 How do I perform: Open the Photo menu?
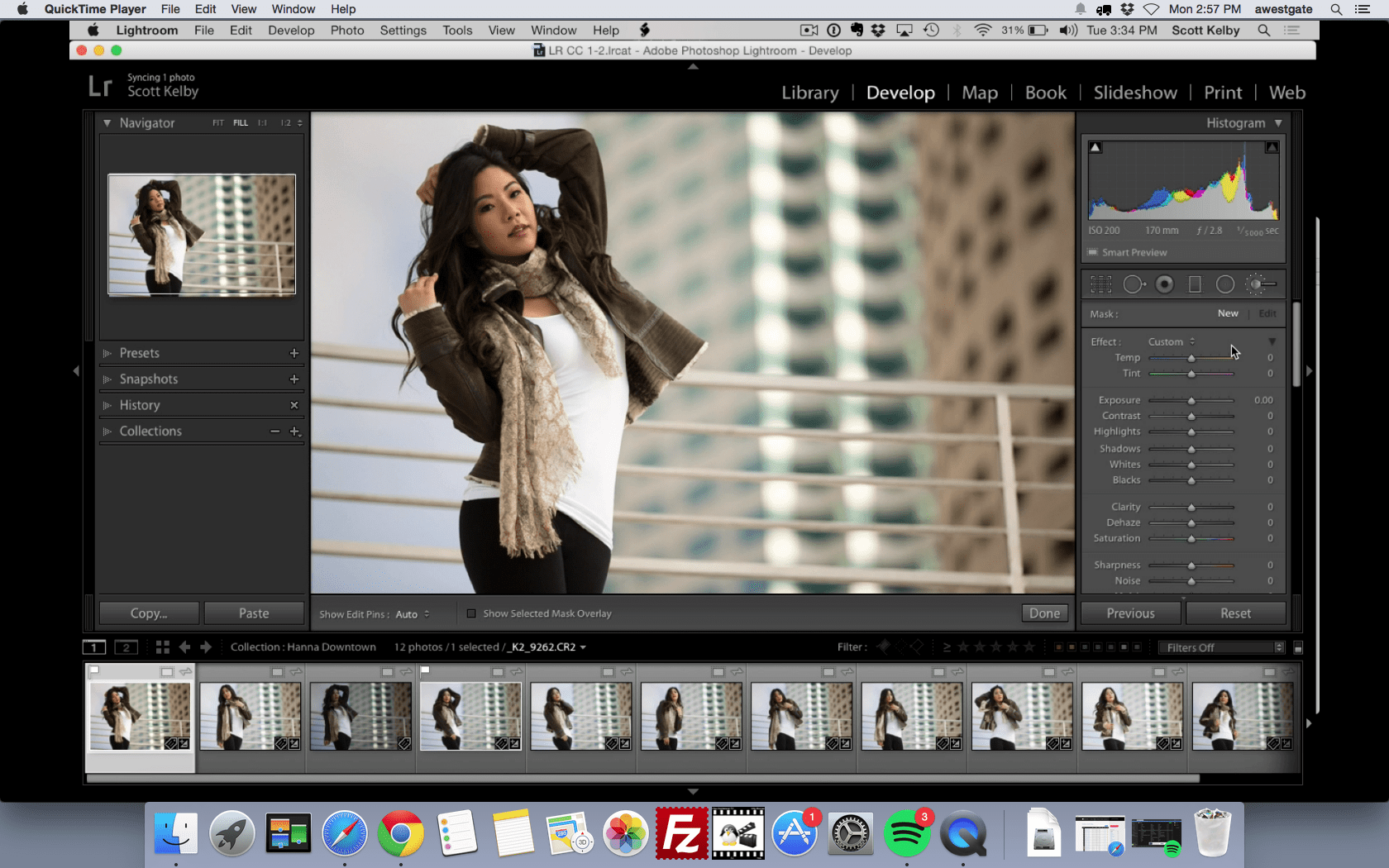[x=347, y=30]
